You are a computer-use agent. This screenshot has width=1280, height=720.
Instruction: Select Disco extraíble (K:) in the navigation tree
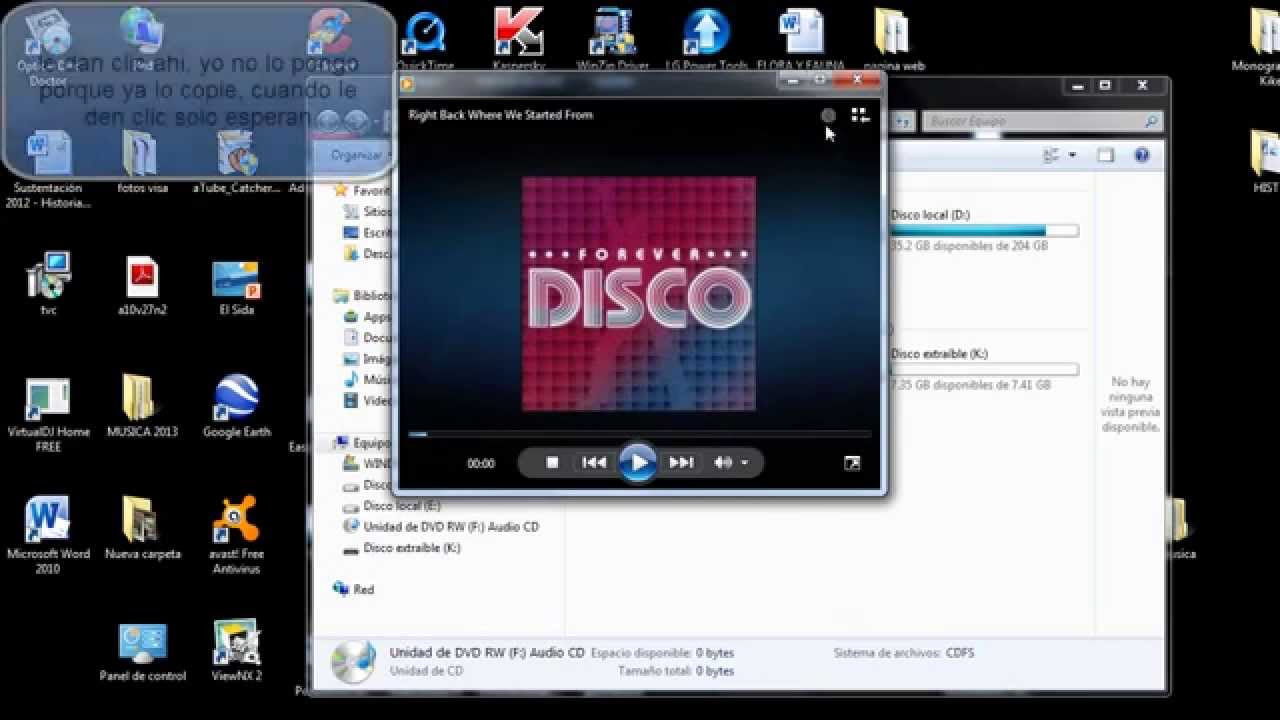point(402,548)
